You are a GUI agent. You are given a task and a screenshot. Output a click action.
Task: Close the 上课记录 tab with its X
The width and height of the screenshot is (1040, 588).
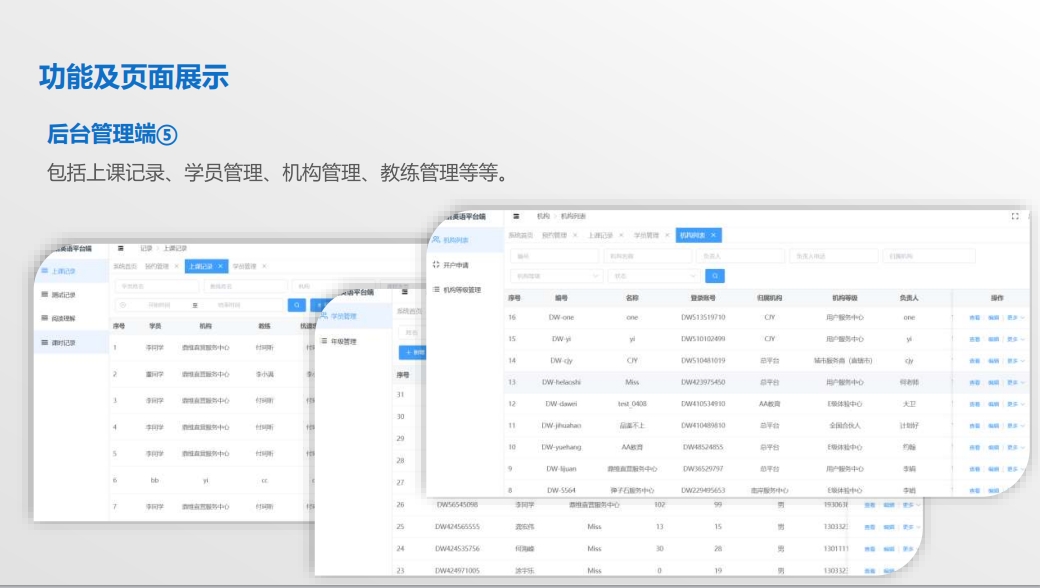pyautogui.click(x=220, y=266)
